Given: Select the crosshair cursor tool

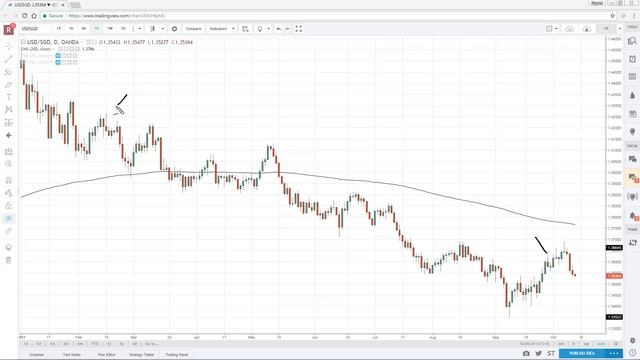Looking at the screenshot, I should (x=9, y=46).
